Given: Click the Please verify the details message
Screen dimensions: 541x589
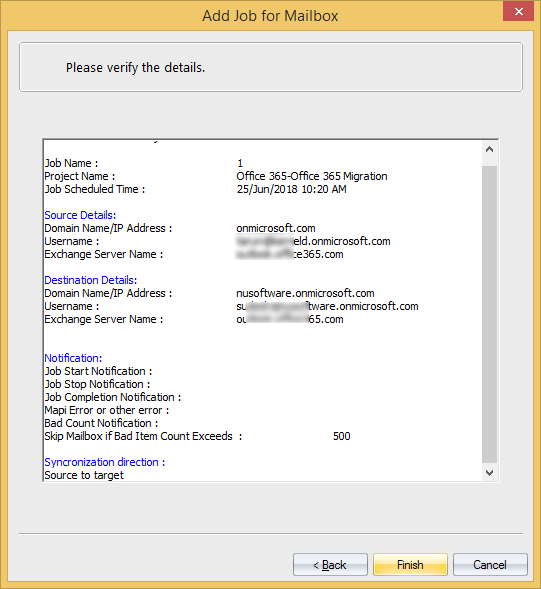Looking at the screenshot, I should point(136,68).
